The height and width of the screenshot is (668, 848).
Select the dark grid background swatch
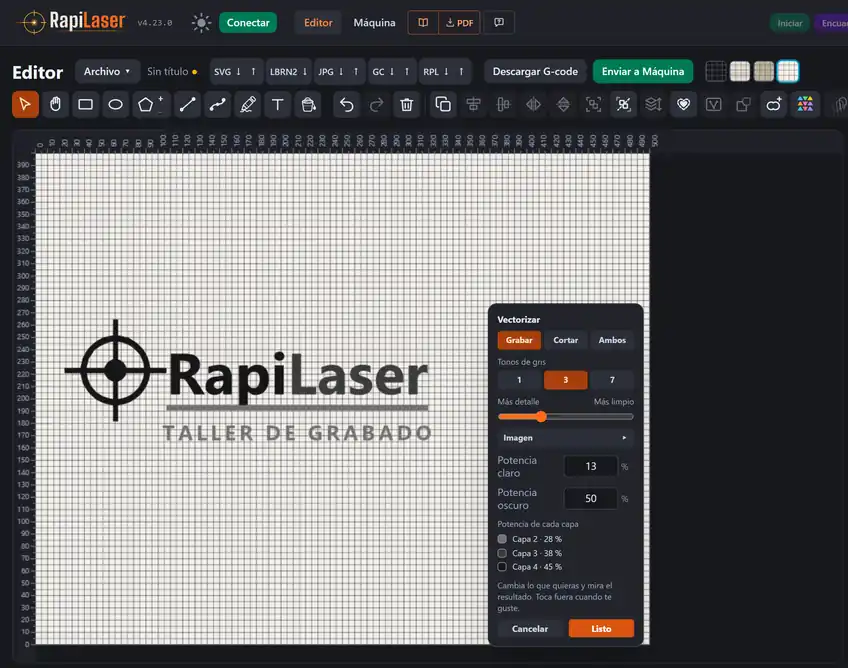pyautogui.click(x=716, y=71)
